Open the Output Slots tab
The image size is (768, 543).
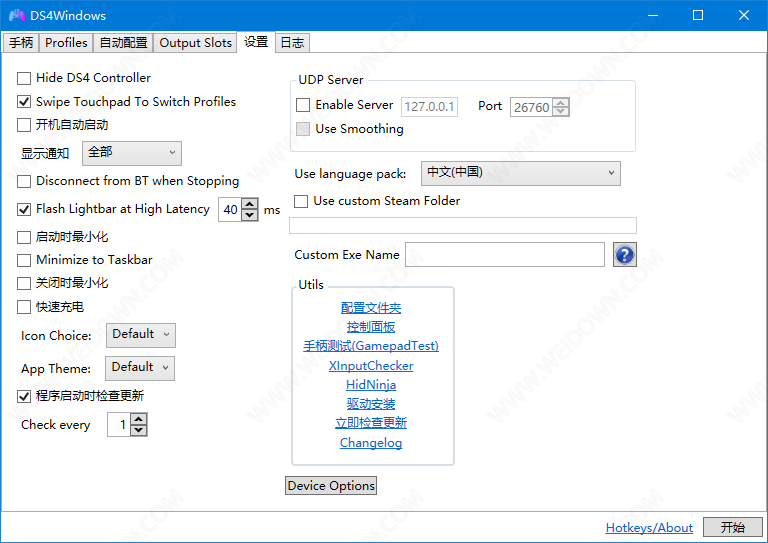click(x=195, y=43)
